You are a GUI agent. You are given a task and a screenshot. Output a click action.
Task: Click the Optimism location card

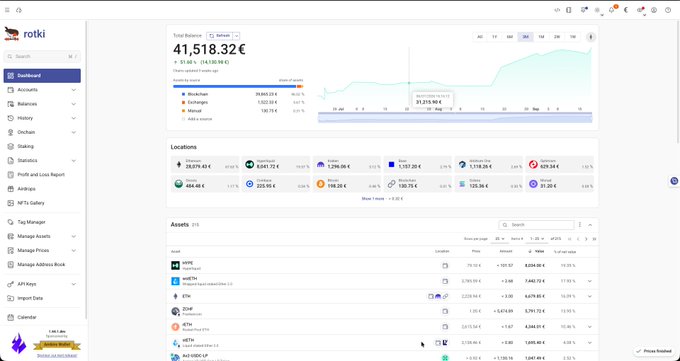coord(559,164)
